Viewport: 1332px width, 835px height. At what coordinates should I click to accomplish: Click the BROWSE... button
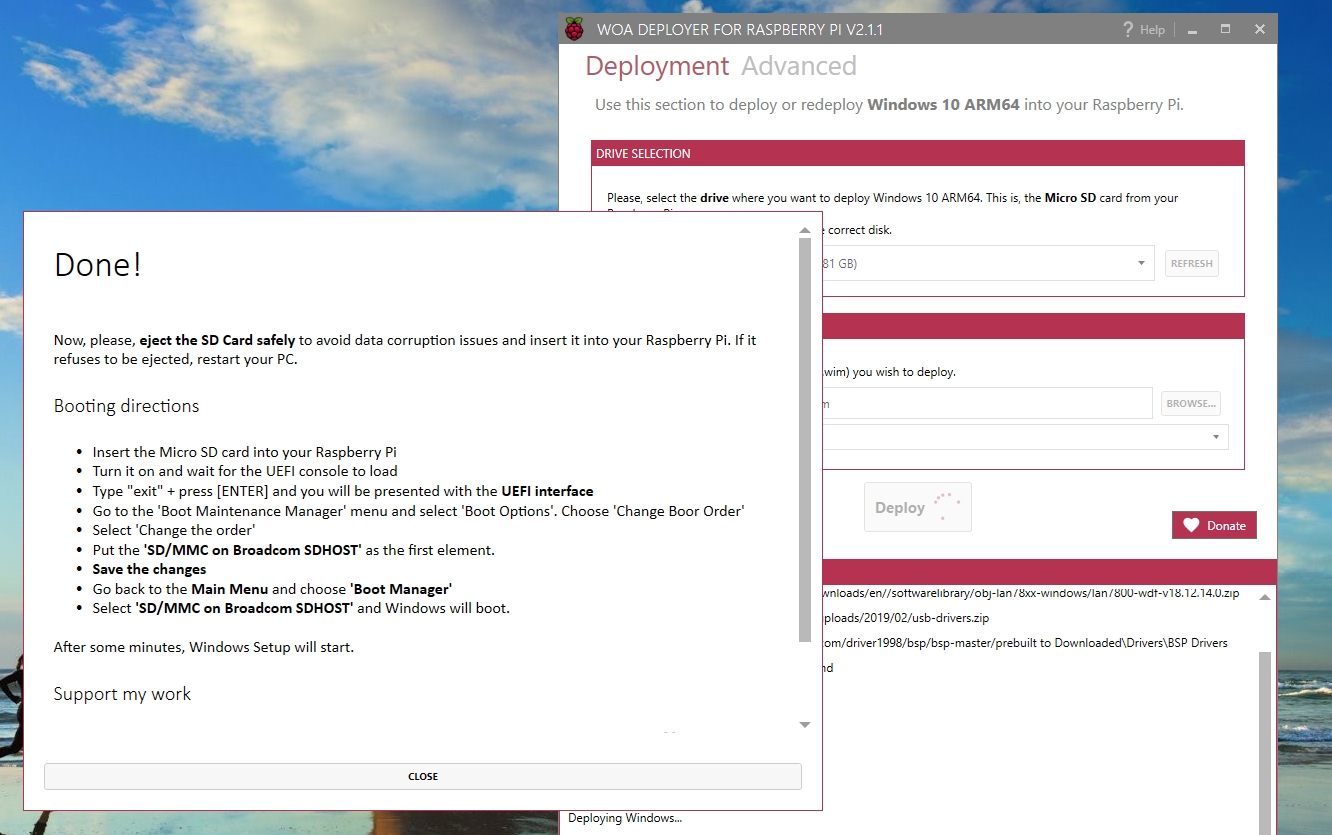click(1191, 403)
